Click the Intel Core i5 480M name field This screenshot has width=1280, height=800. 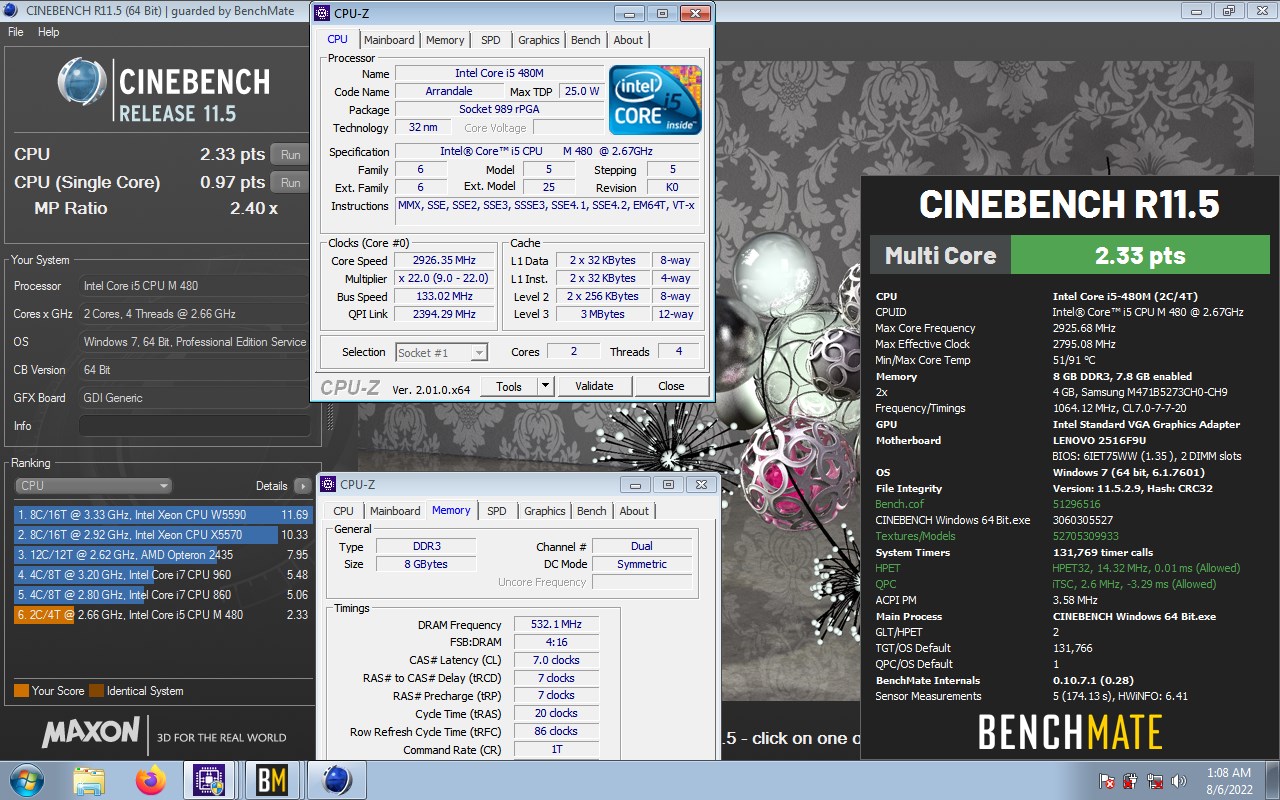tap(499, 73)
